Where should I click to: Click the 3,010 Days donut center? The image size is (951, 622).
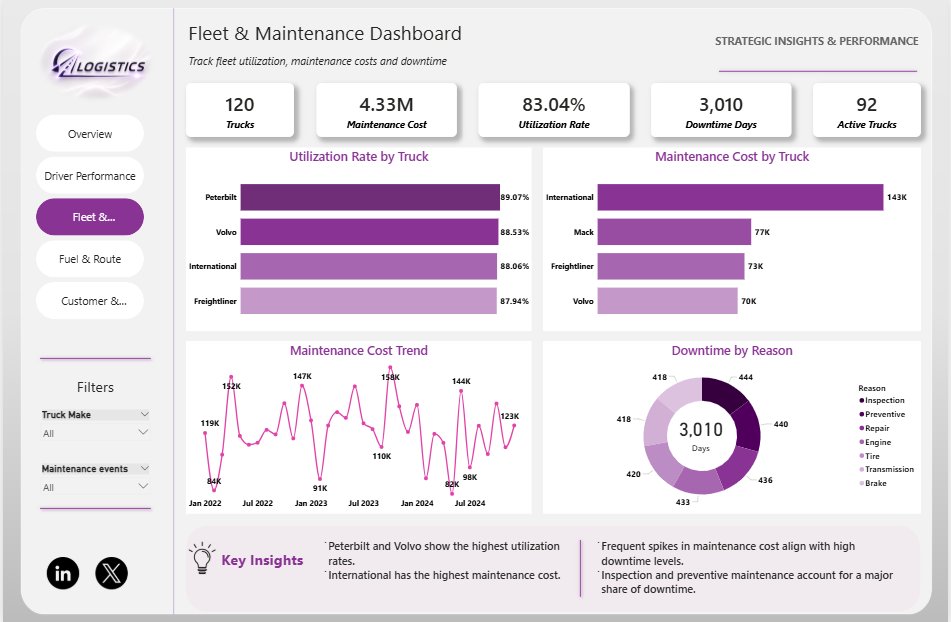701,435
